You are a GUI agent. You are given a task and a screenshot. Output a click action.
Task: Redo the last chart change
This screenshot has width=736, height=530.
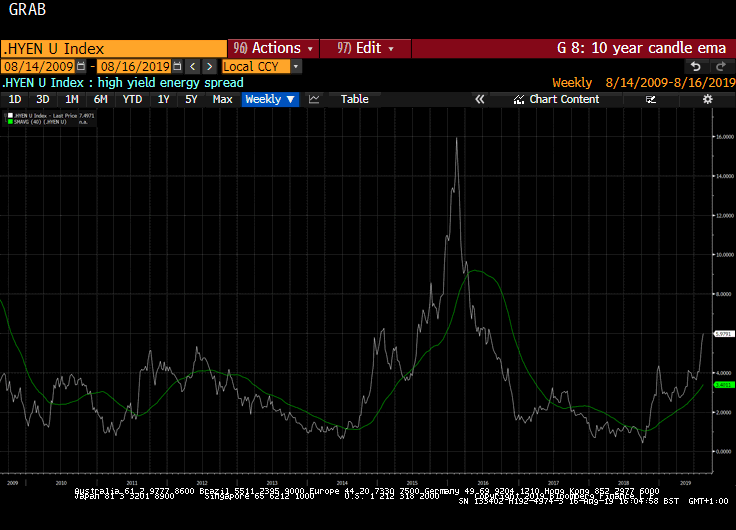[721, 67]
